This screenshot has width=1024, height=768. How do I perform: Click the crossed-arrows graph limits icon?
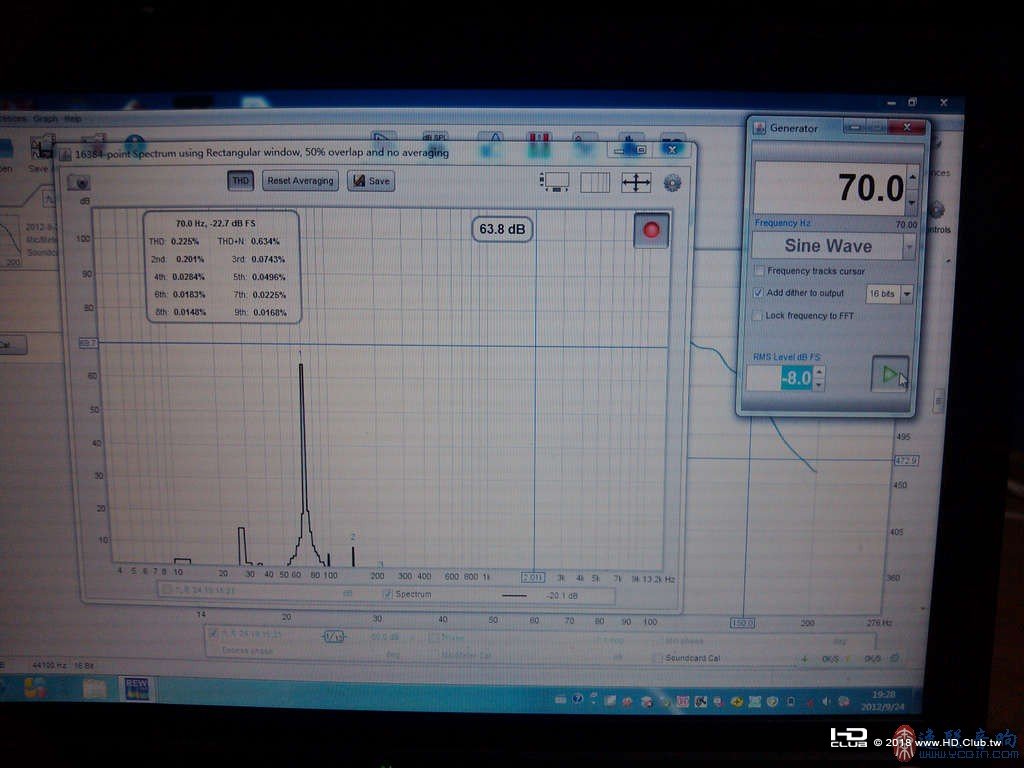pos(635,183)
